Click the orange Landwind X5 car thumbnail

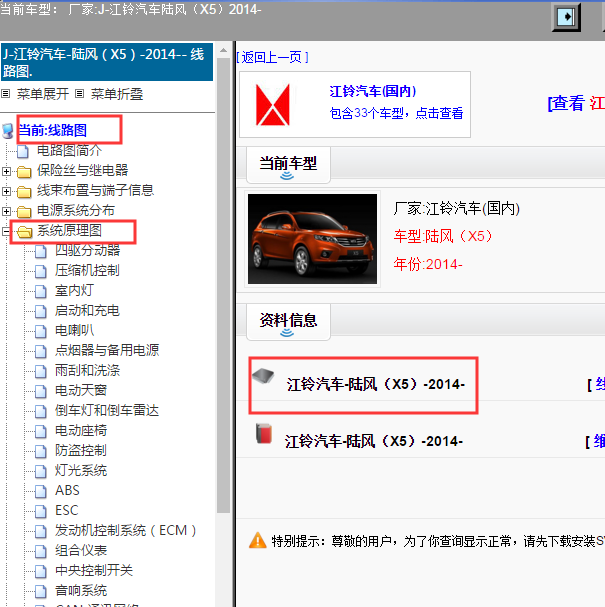coord(312,239)
